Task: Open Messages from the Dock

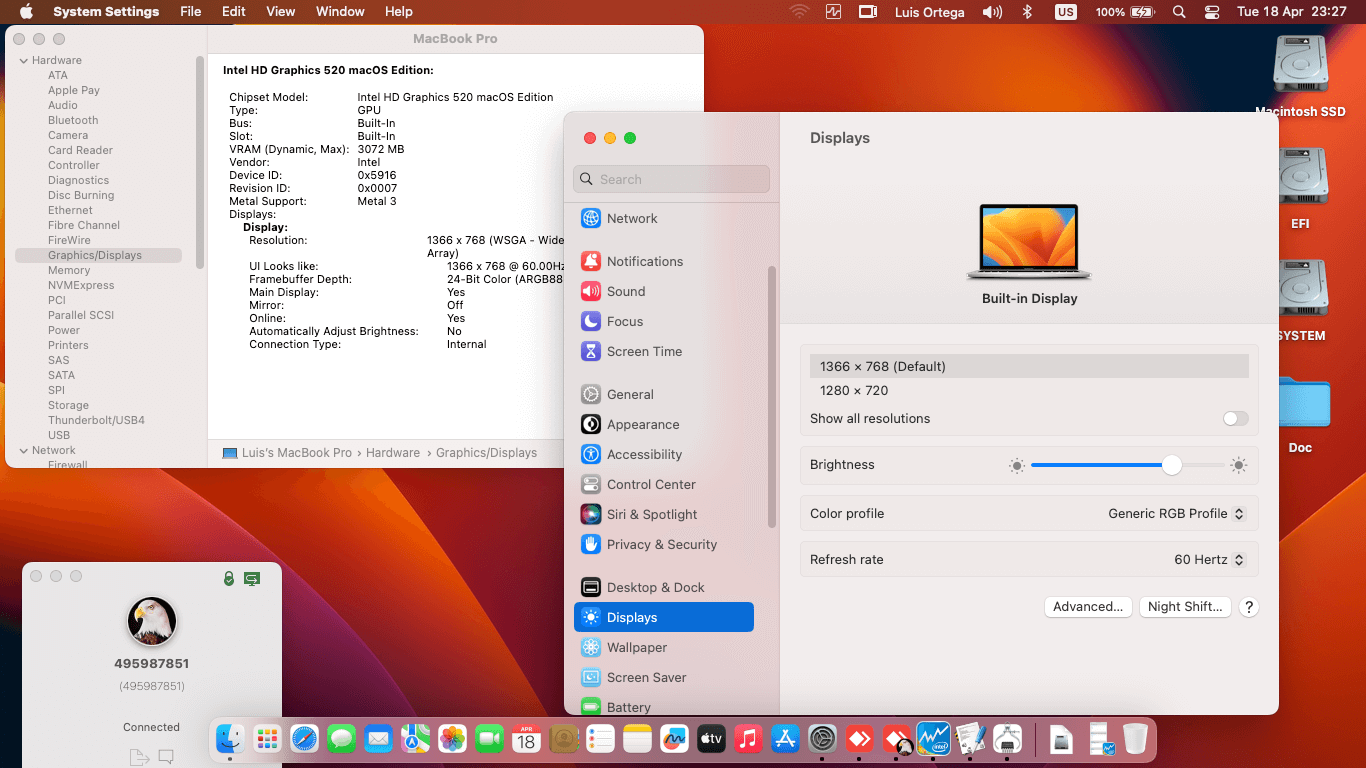Action: (341, 739)
